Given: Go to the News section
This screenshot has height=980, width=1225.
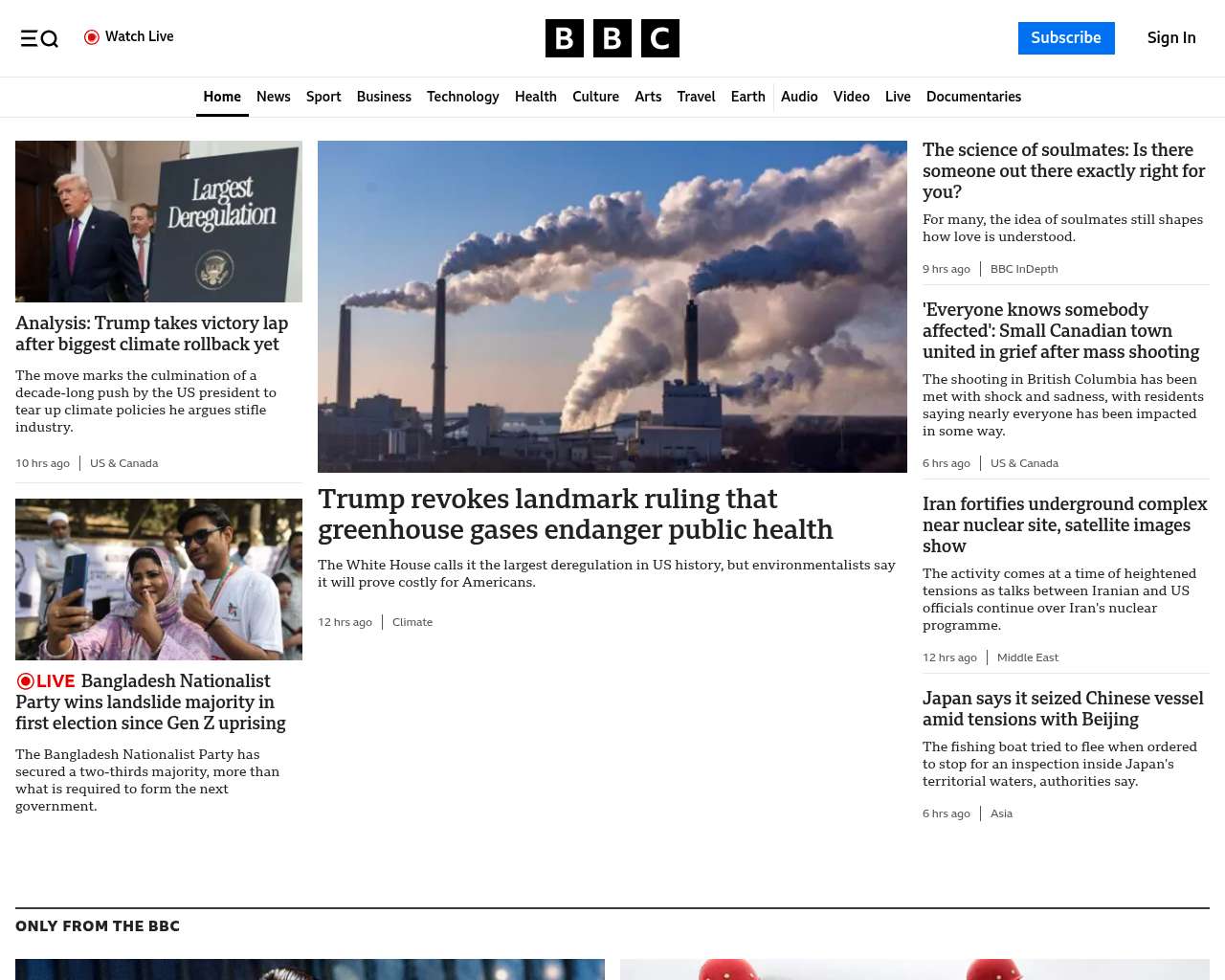Looking at the screenshot, I should 274,97.
